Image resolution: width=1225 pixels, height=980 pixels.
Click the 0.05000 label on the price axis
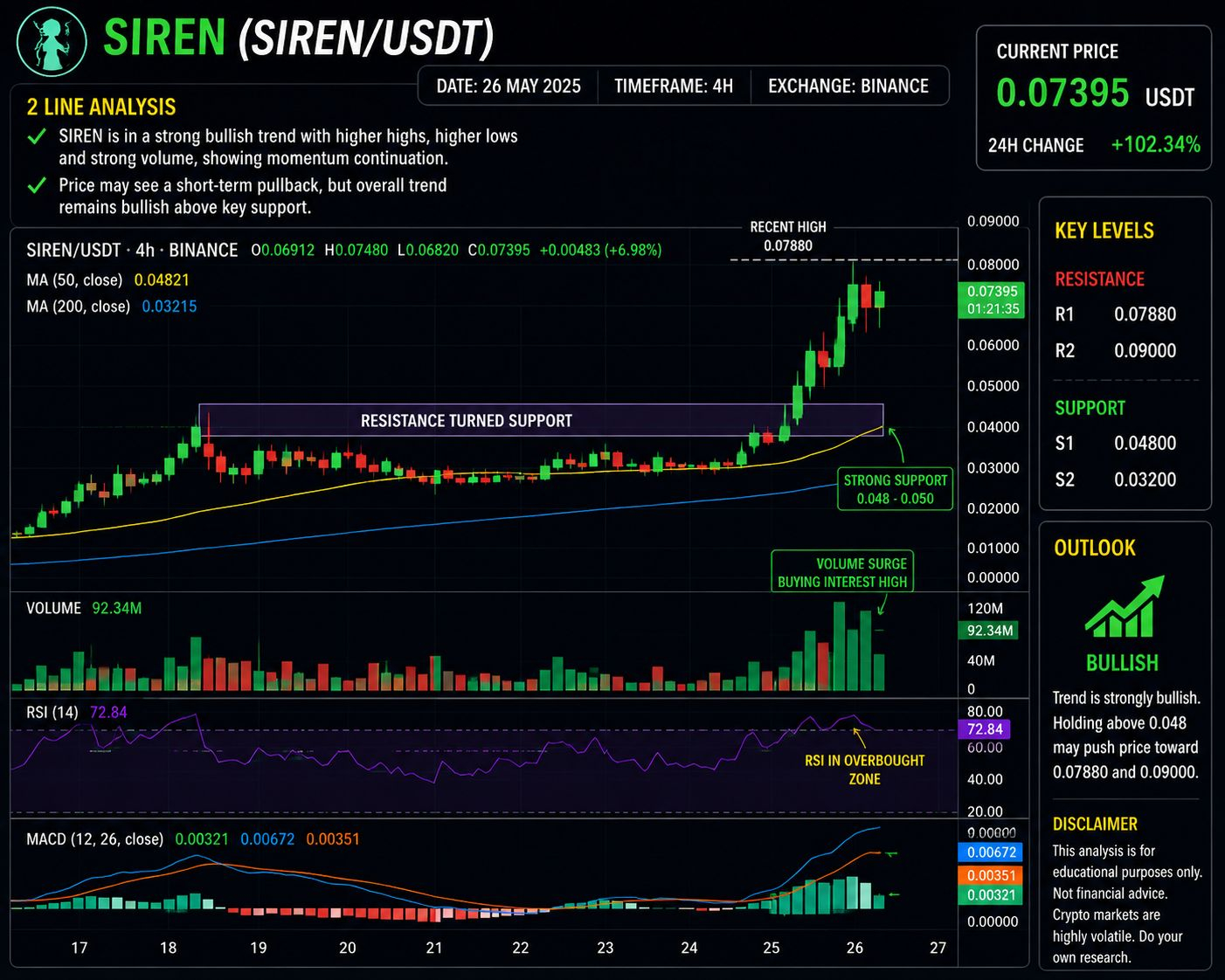(x=993, y=386)
